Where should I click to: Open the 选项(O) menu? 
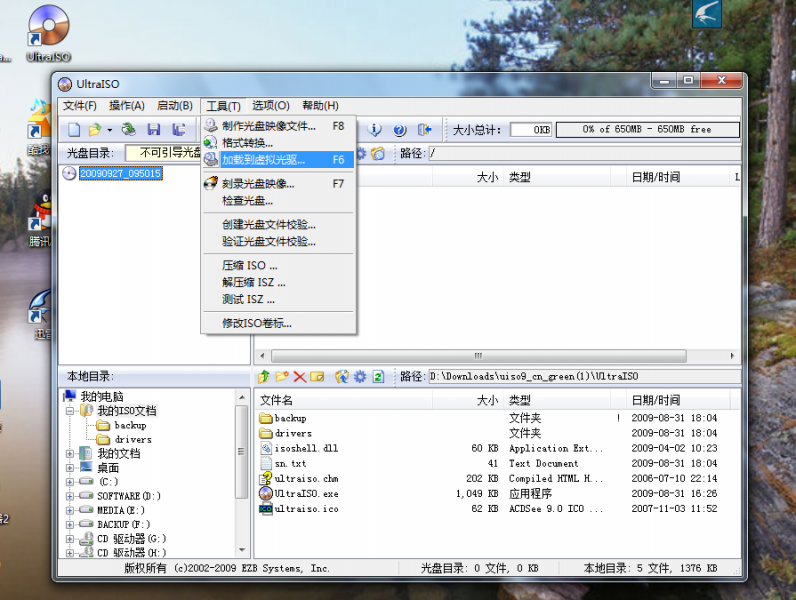point(271,106)
